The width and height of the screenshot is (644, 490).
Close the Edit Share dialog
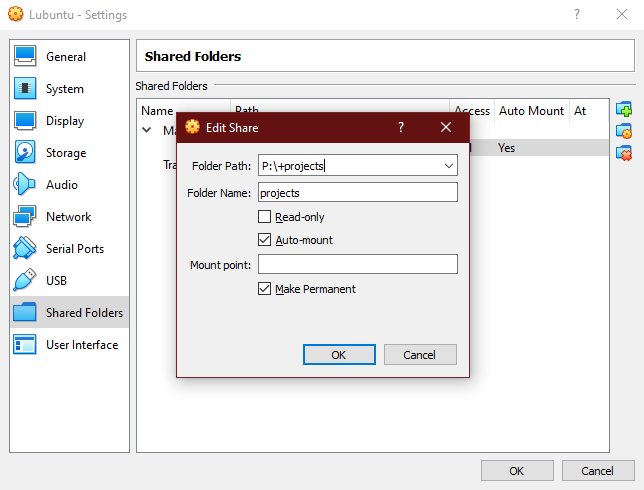pyautogui.click(x=446, y=127)
